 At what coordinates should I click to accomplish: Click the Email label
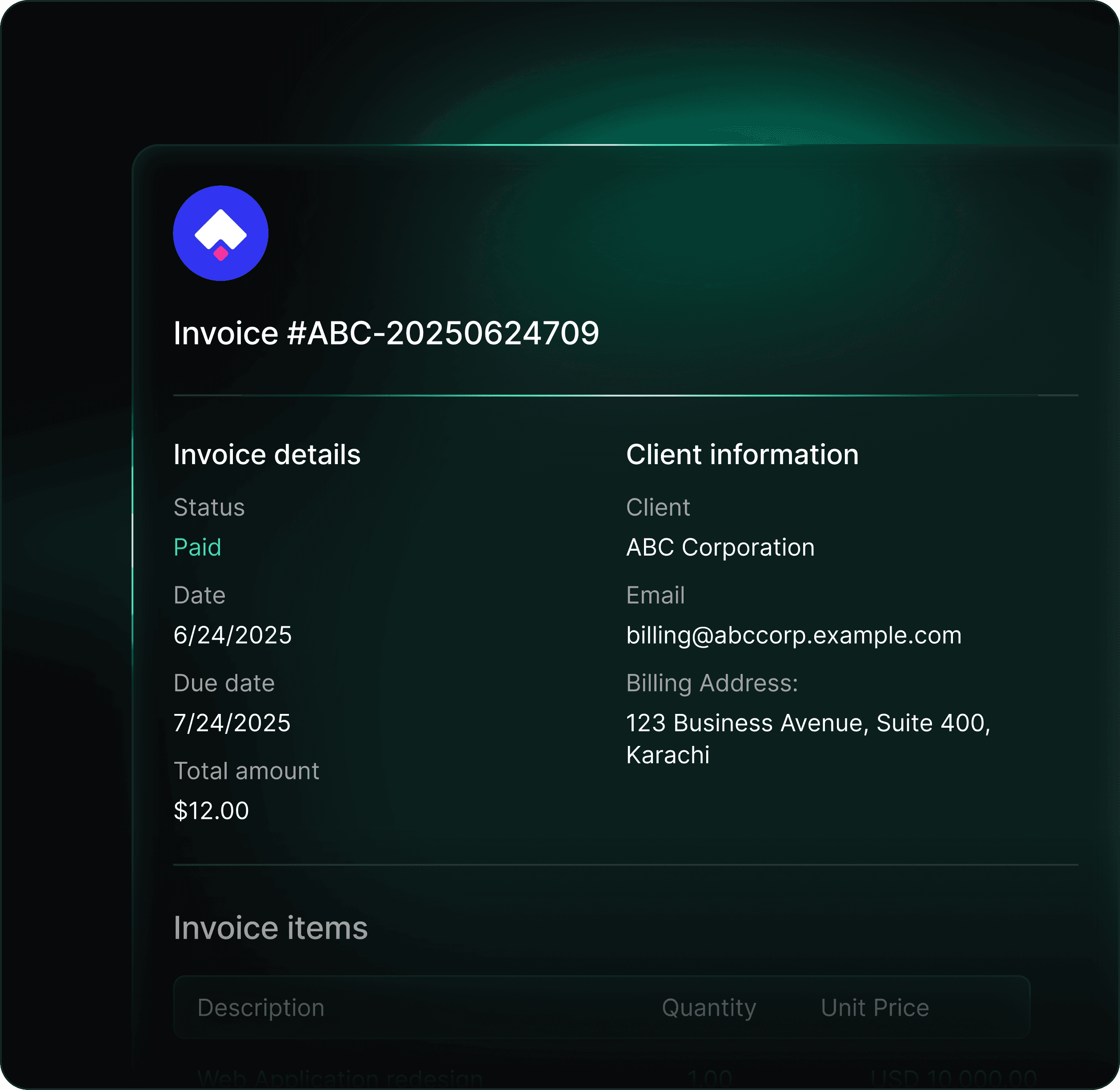[x=655, y=595]
